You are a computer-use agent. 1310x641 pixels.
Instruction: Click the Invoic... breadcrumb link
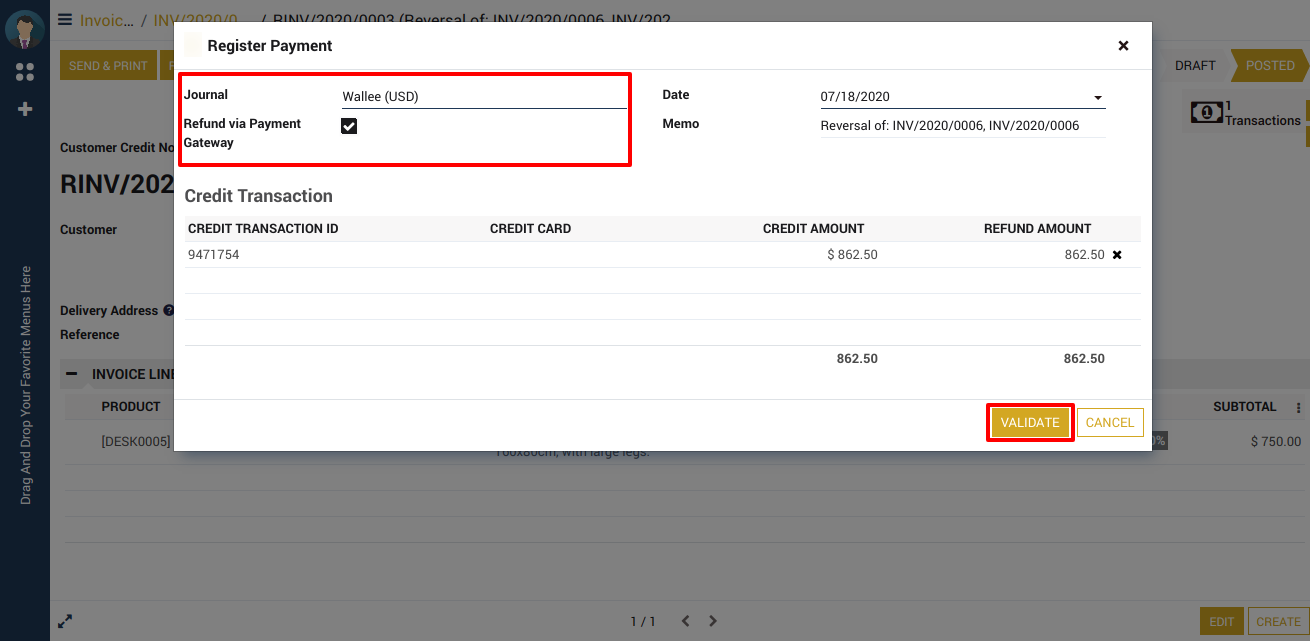106,20
